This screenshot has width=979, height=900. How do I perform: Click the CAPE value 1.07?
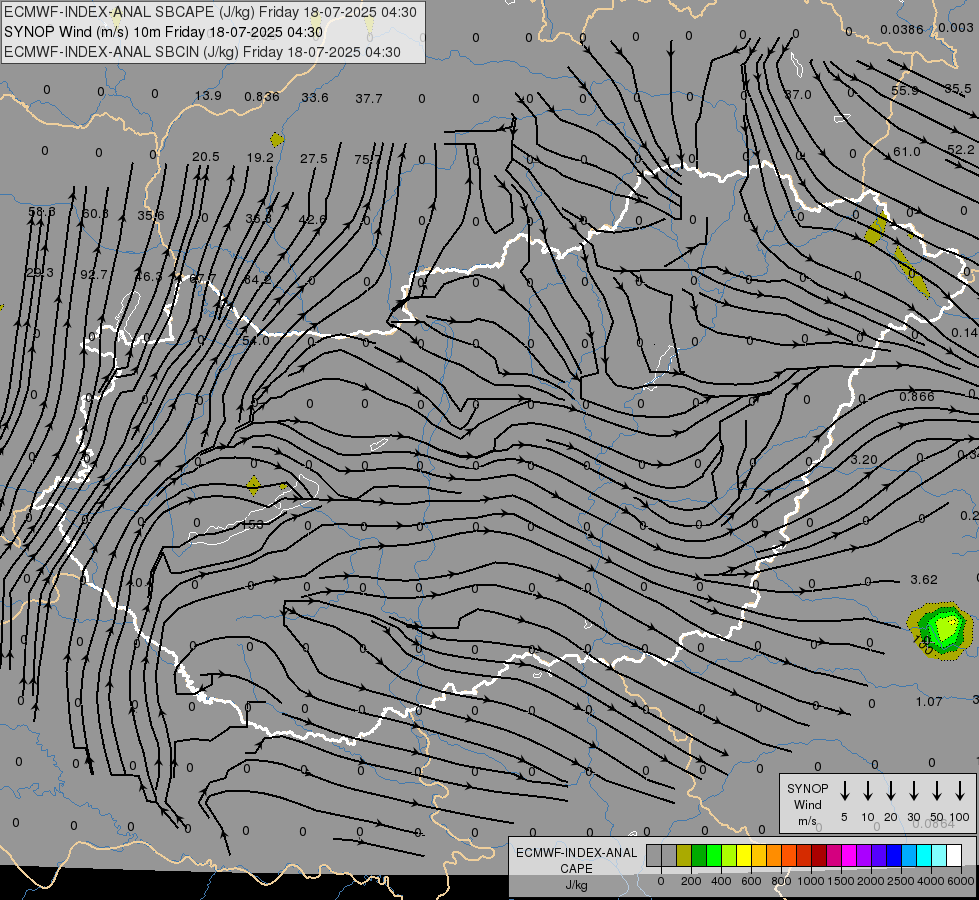click(928, 702)
